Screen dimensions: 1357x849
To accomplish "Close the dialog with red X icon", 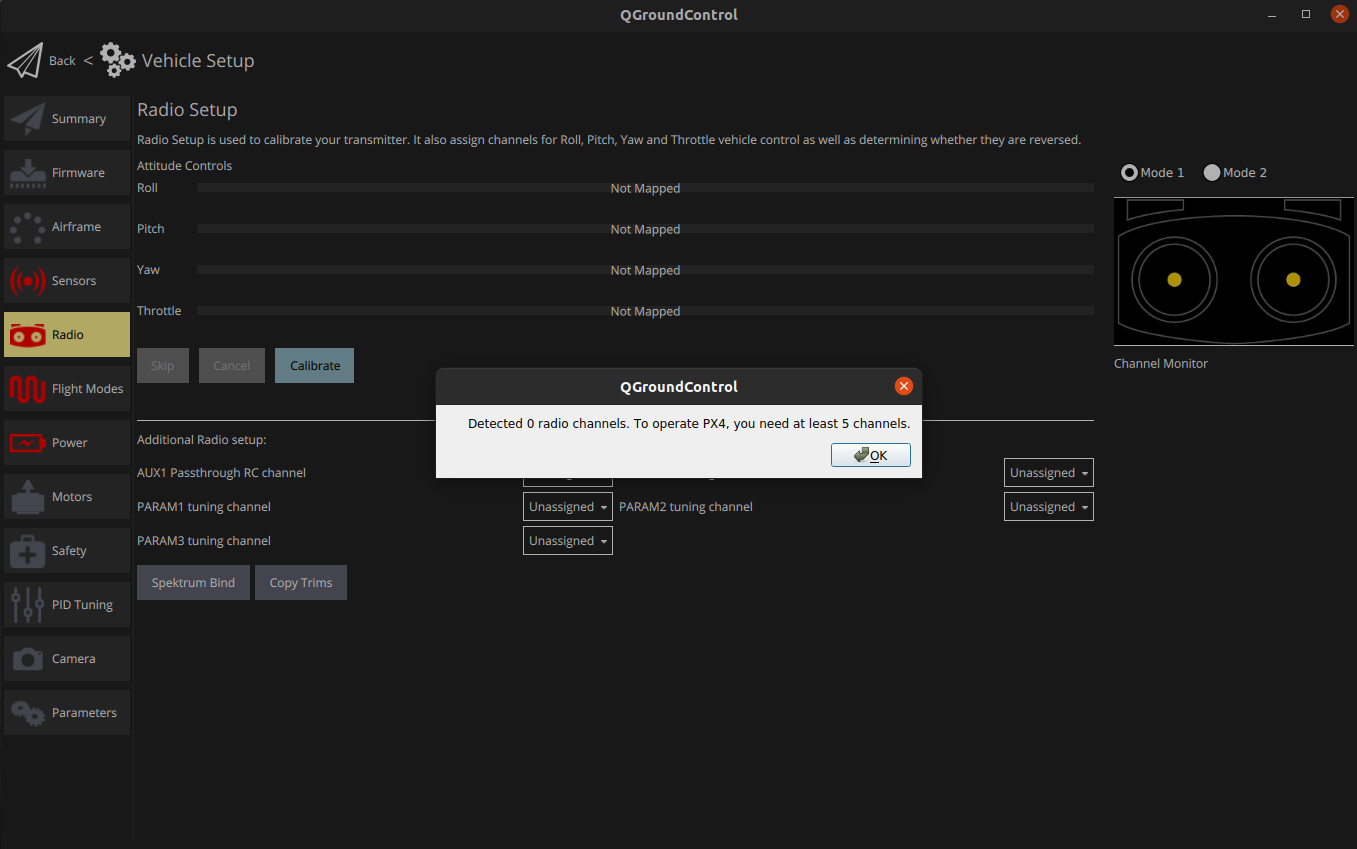I will click(x=904, y=386).
